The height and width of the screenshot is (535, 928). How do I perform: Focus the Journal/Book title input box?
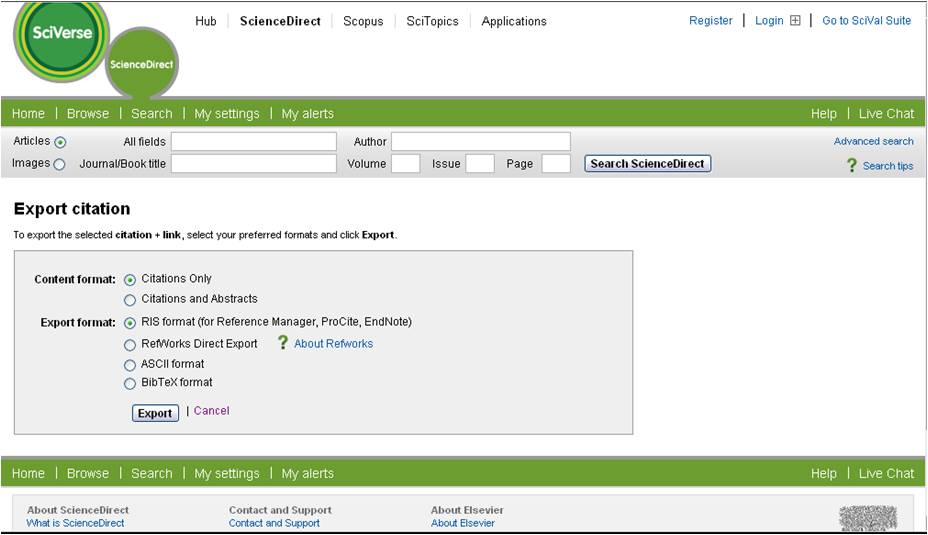tap(254, 164)
